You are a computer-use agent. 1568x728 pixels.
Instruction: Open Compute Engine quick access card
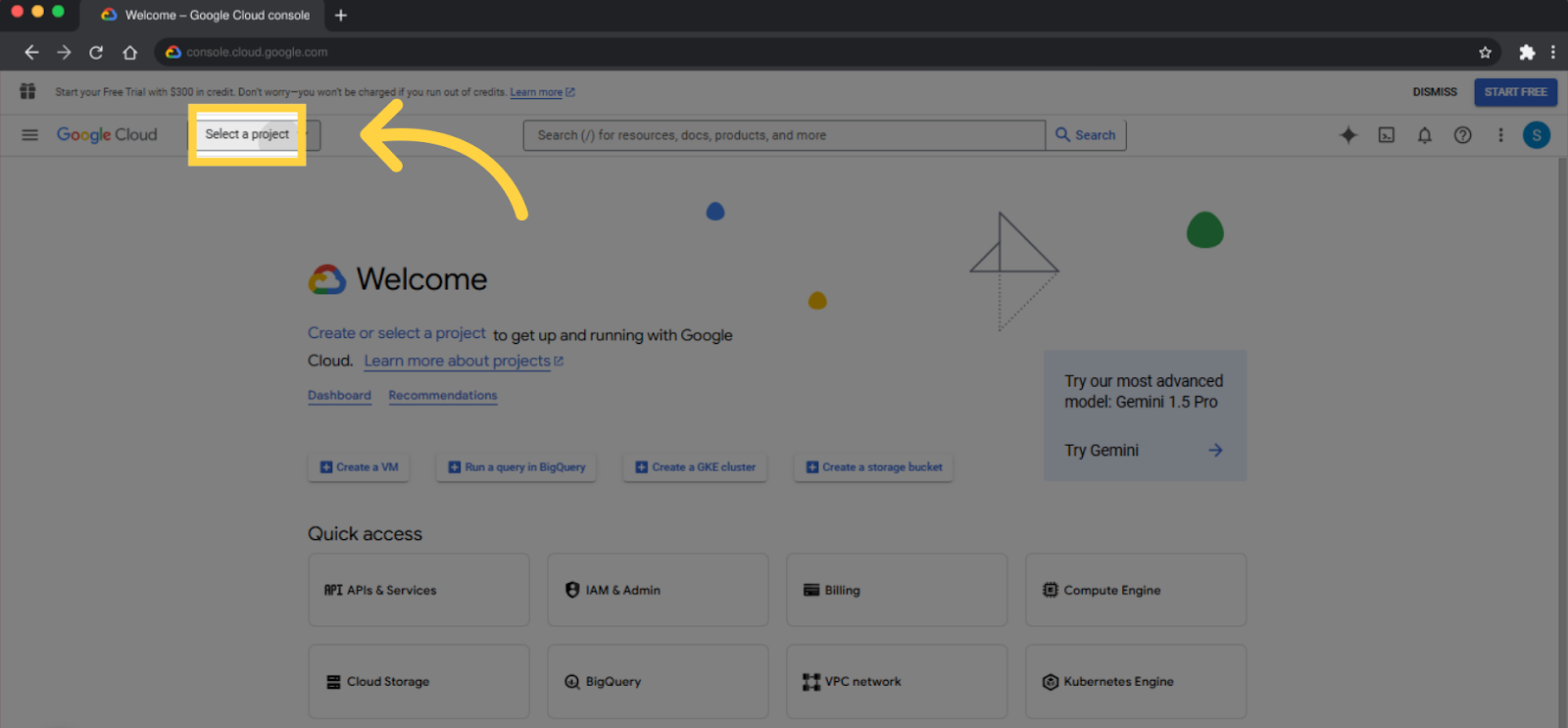pyautogui.click(x=1136, y=590)
